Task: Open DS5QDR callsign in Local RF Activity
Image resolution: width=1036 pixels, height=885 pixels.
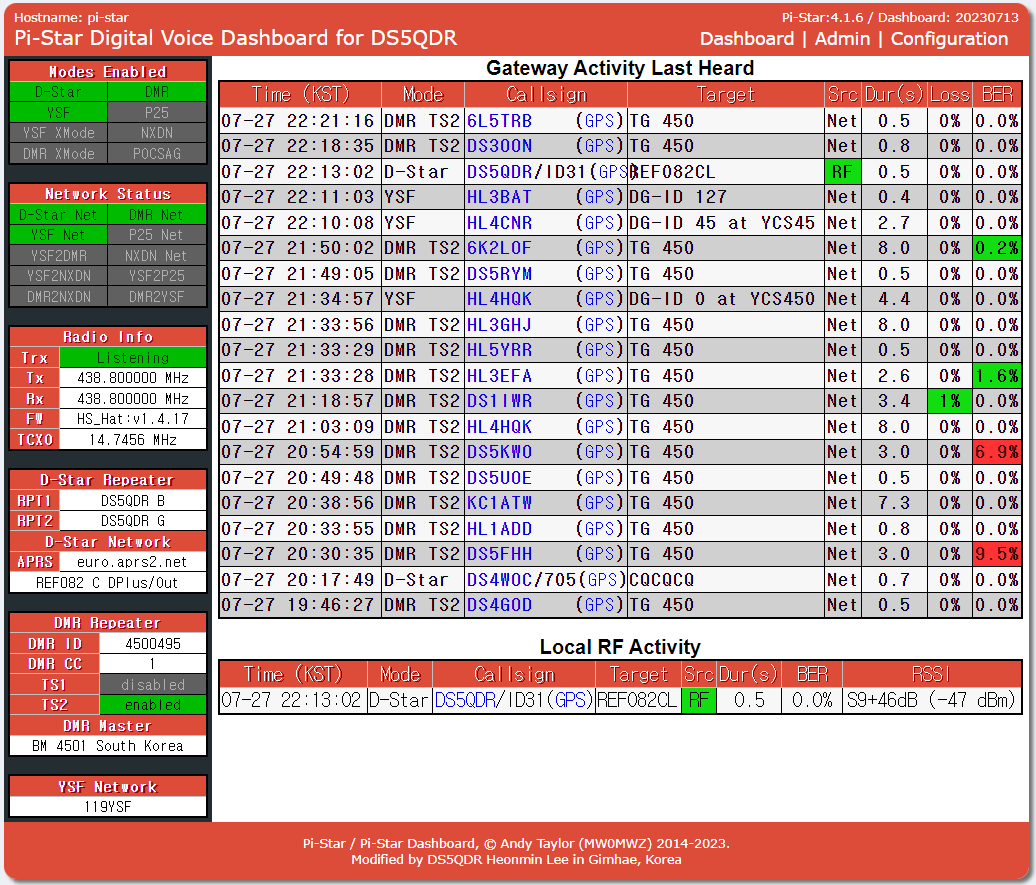Action: pos(464,700)
